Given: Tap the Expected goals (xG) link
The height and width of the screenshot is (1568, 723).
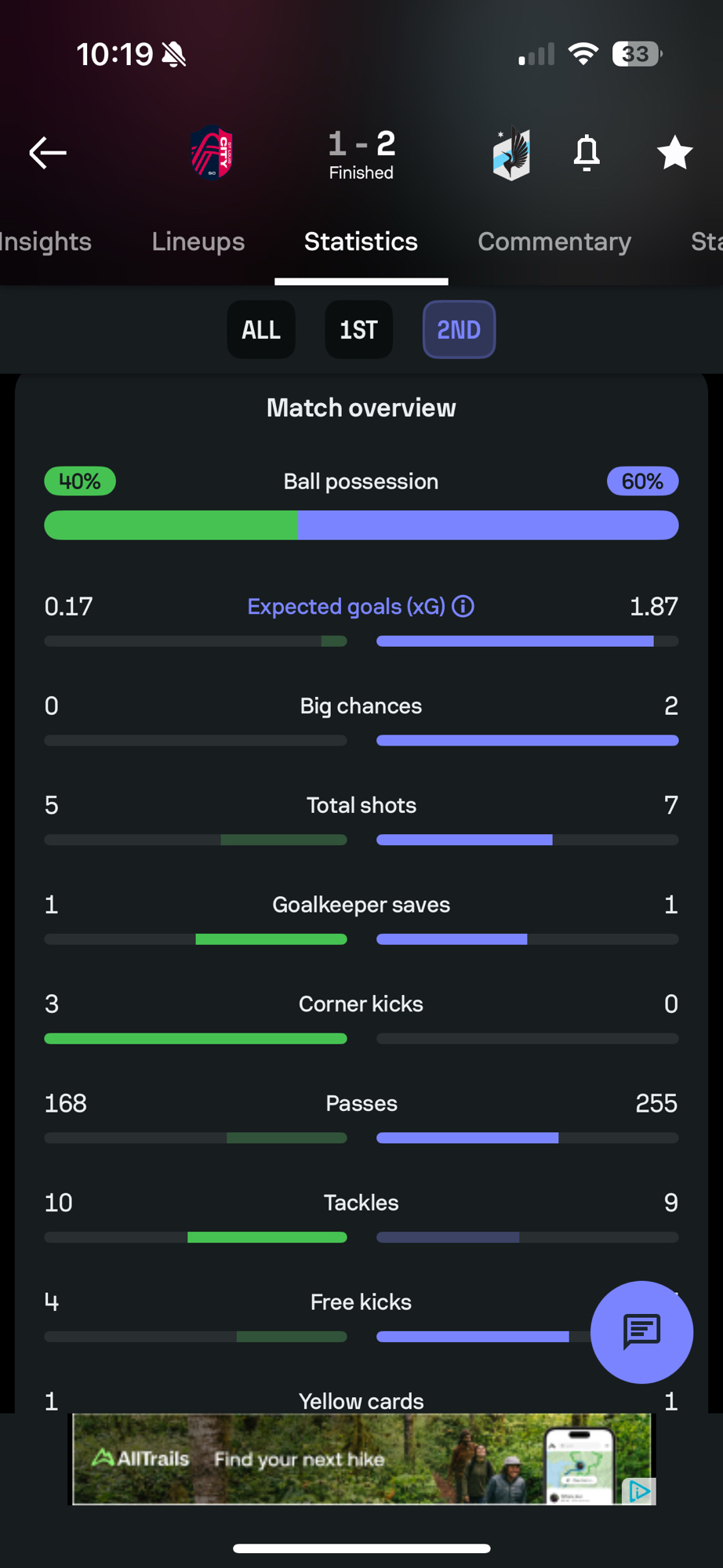Looking at the screenshot, I should (x=346, y=606).
